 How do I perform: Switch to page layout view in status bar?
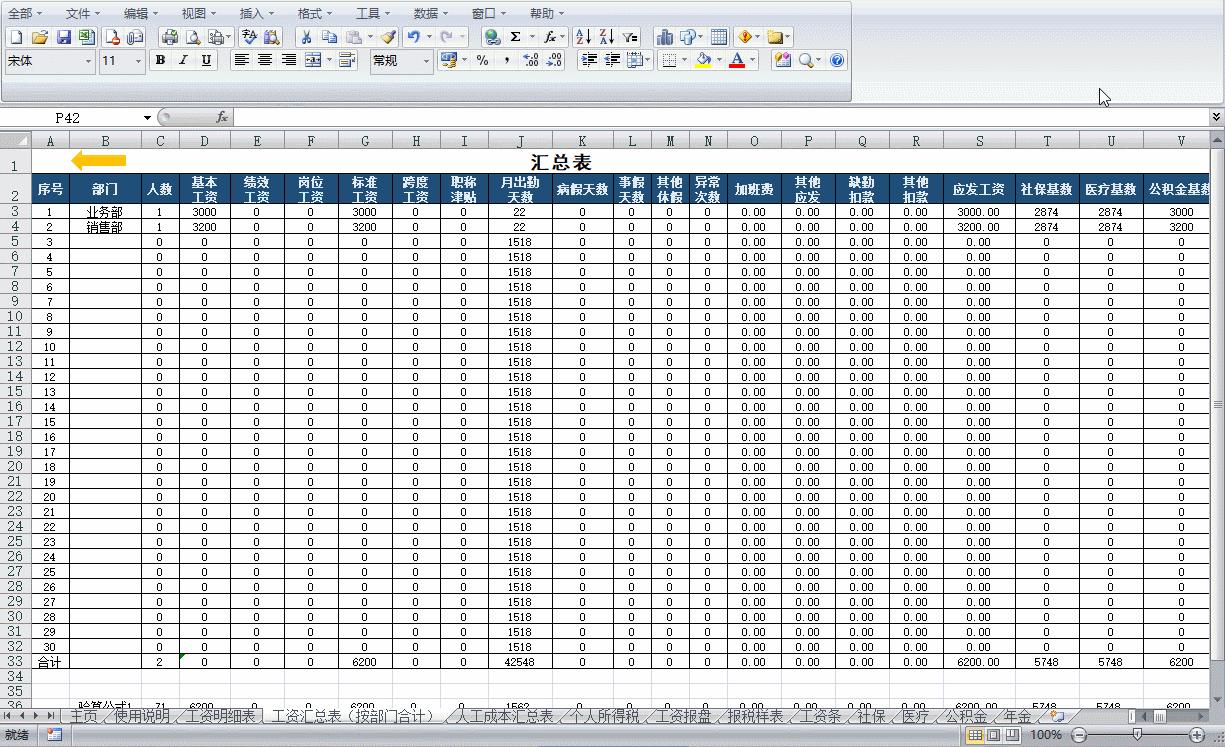[994, 735]
